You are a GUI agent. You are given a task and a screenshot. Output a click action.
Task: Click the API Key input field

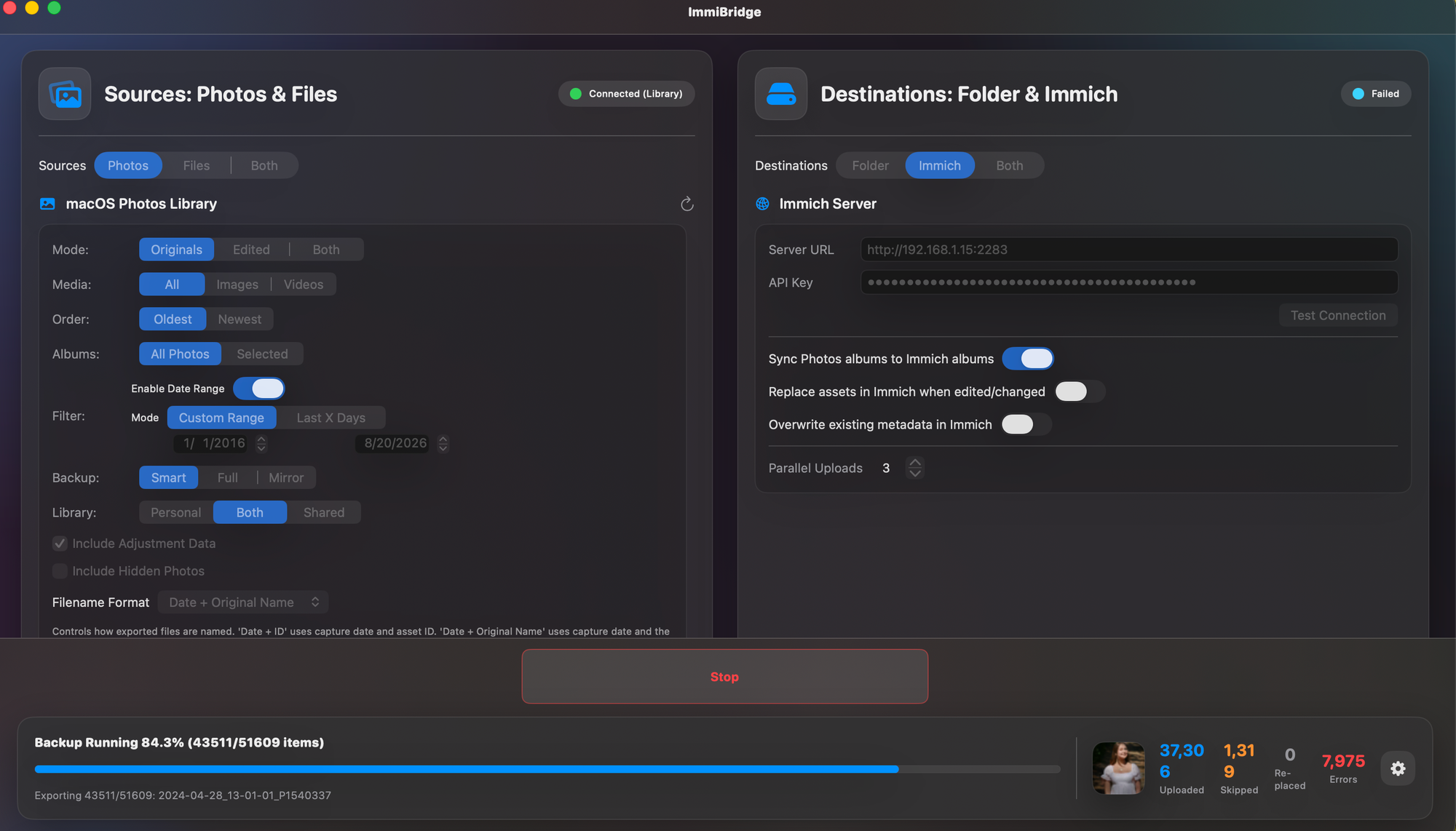point(1129,282)
